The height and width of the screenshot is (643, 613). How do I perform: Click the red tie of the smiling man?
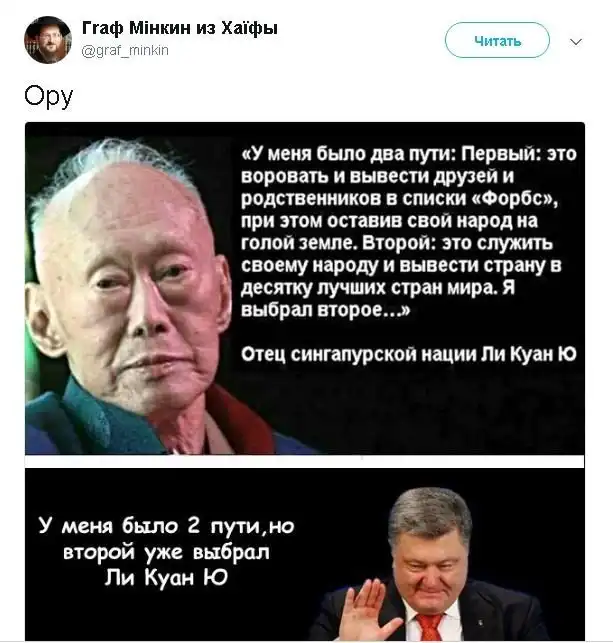[429, 627]
